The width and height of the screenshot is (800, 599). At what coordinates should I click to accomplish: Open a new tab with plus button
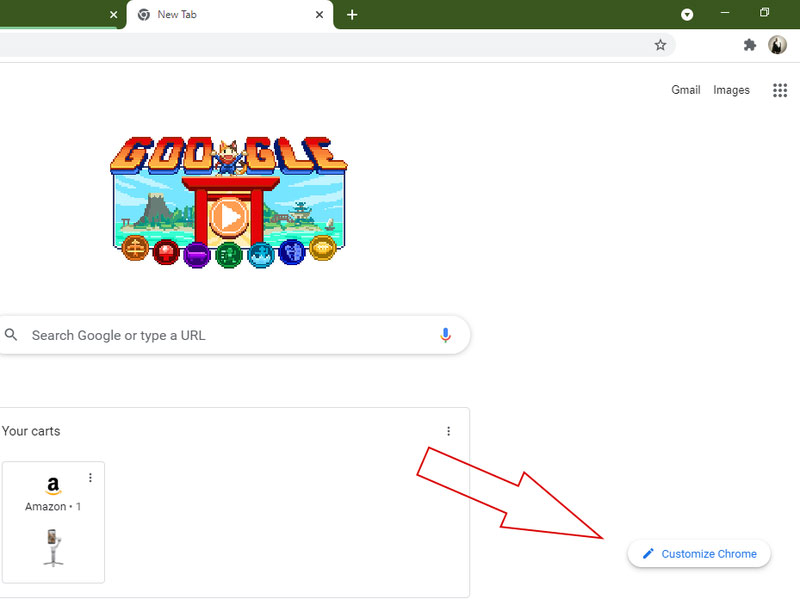(x=352, y=15)
